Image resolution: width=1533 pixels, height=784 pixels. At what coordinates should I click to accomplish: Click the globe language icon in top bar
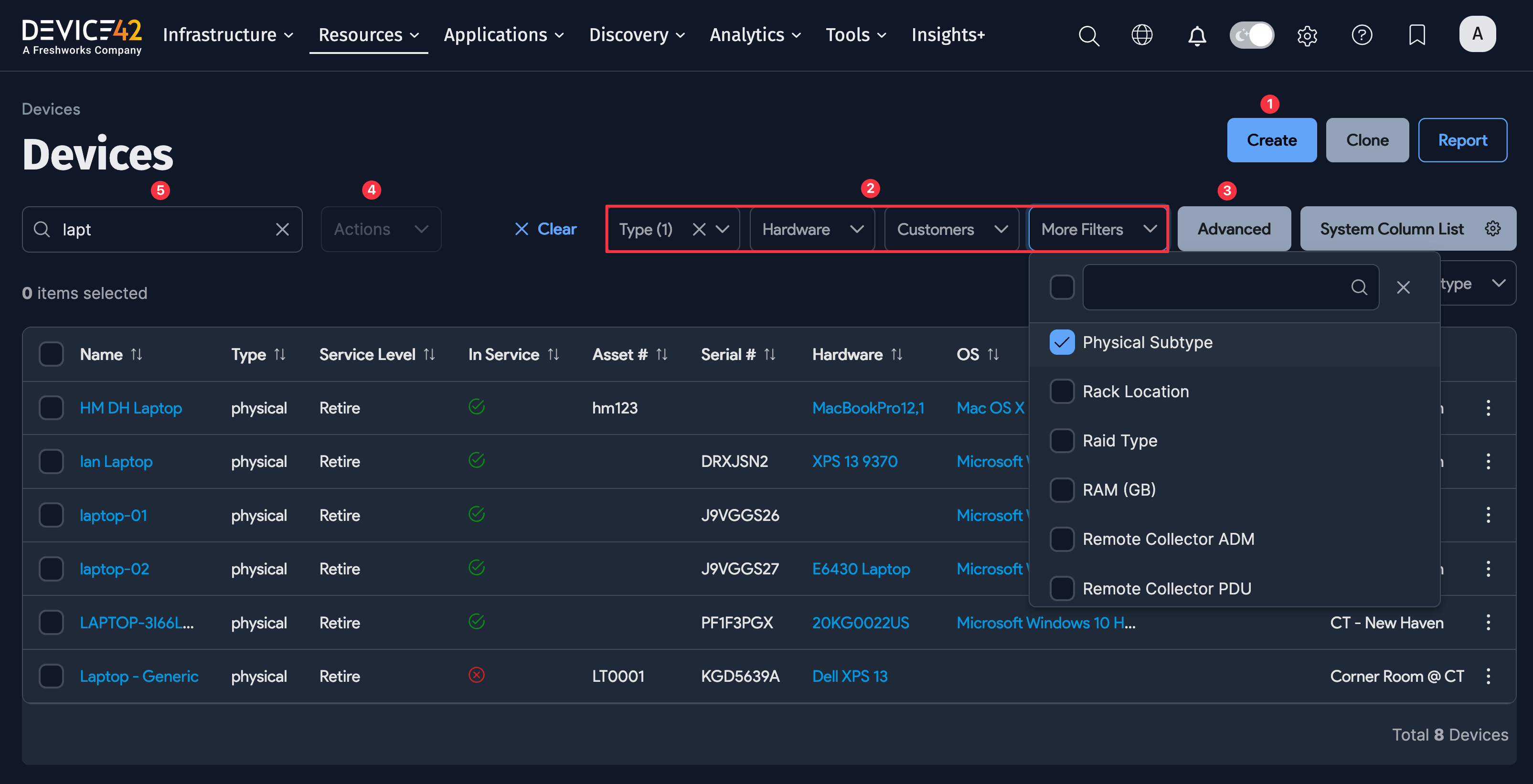tap(1142, 35)
